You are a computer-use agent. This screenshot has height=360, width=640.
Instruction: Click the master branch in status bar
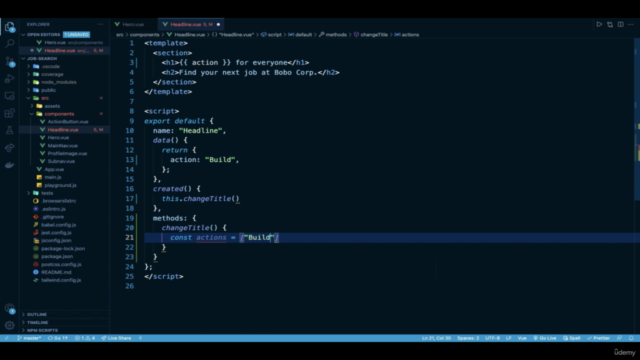point(29,338)
